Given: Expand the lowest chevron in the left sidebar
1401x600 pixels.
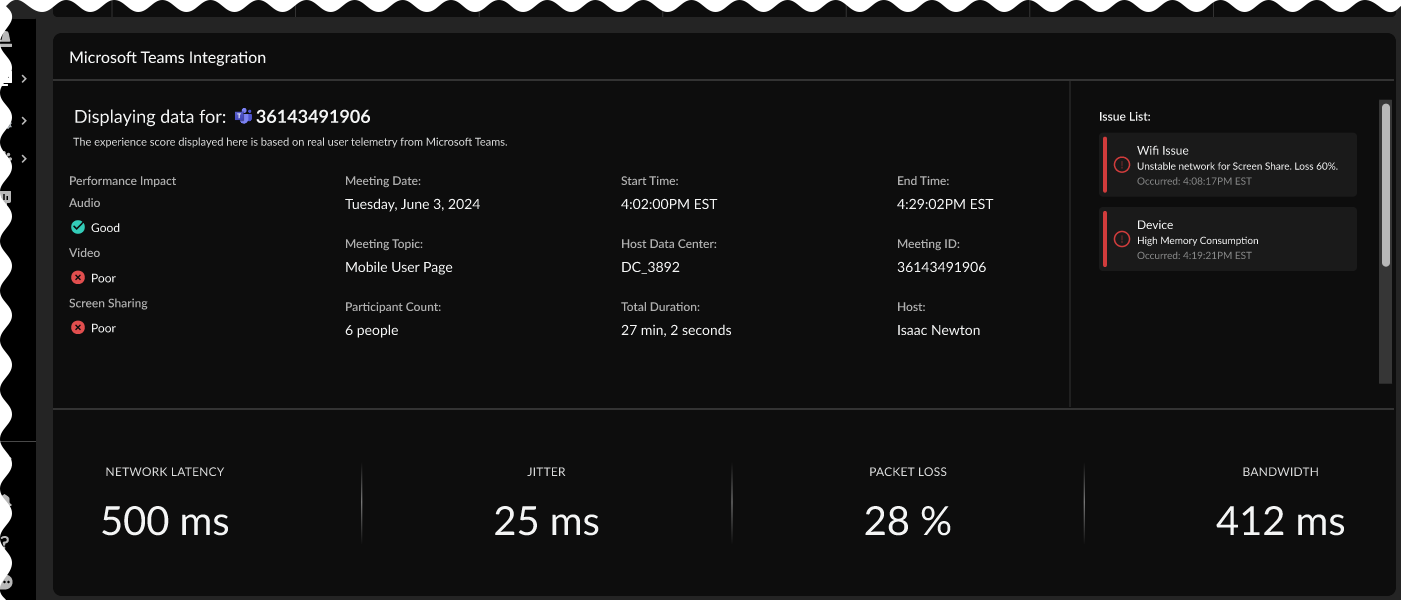Looking at the screenshot, I should pyautogui.click(x=23, y=158).
